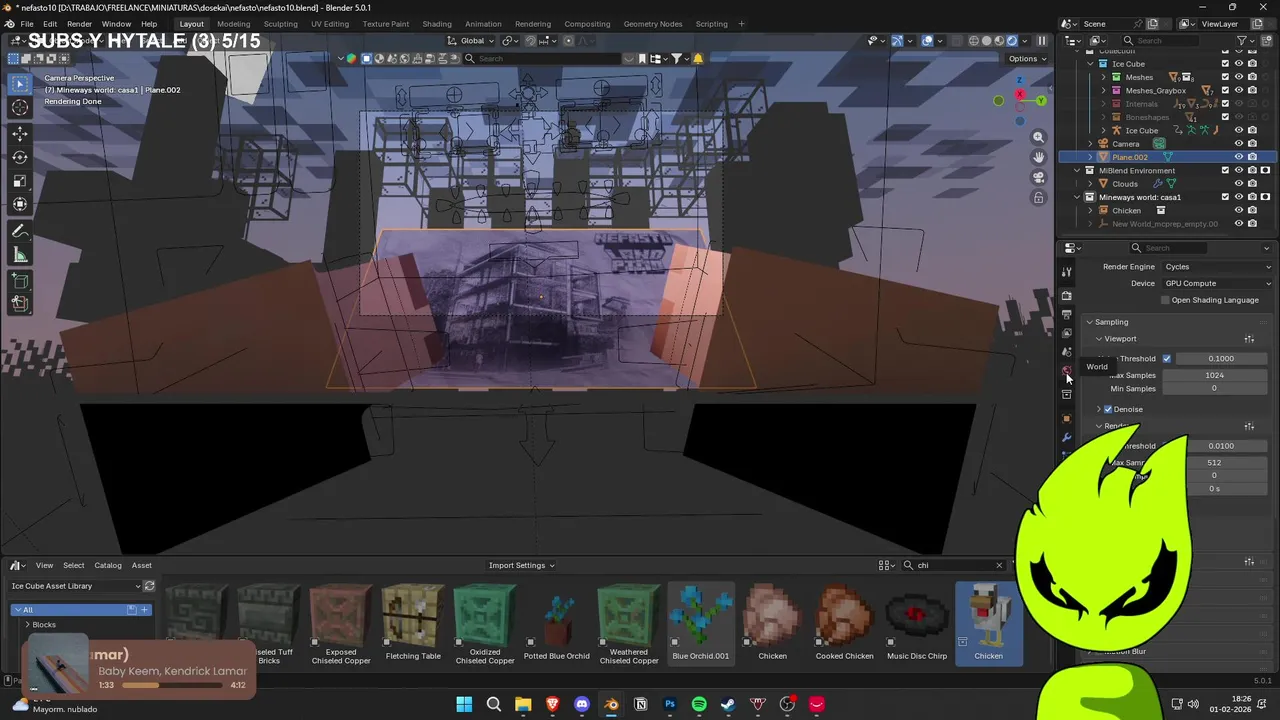Refresh the asset library list
Screen dimensions: 1280x720
click(149, 586)
